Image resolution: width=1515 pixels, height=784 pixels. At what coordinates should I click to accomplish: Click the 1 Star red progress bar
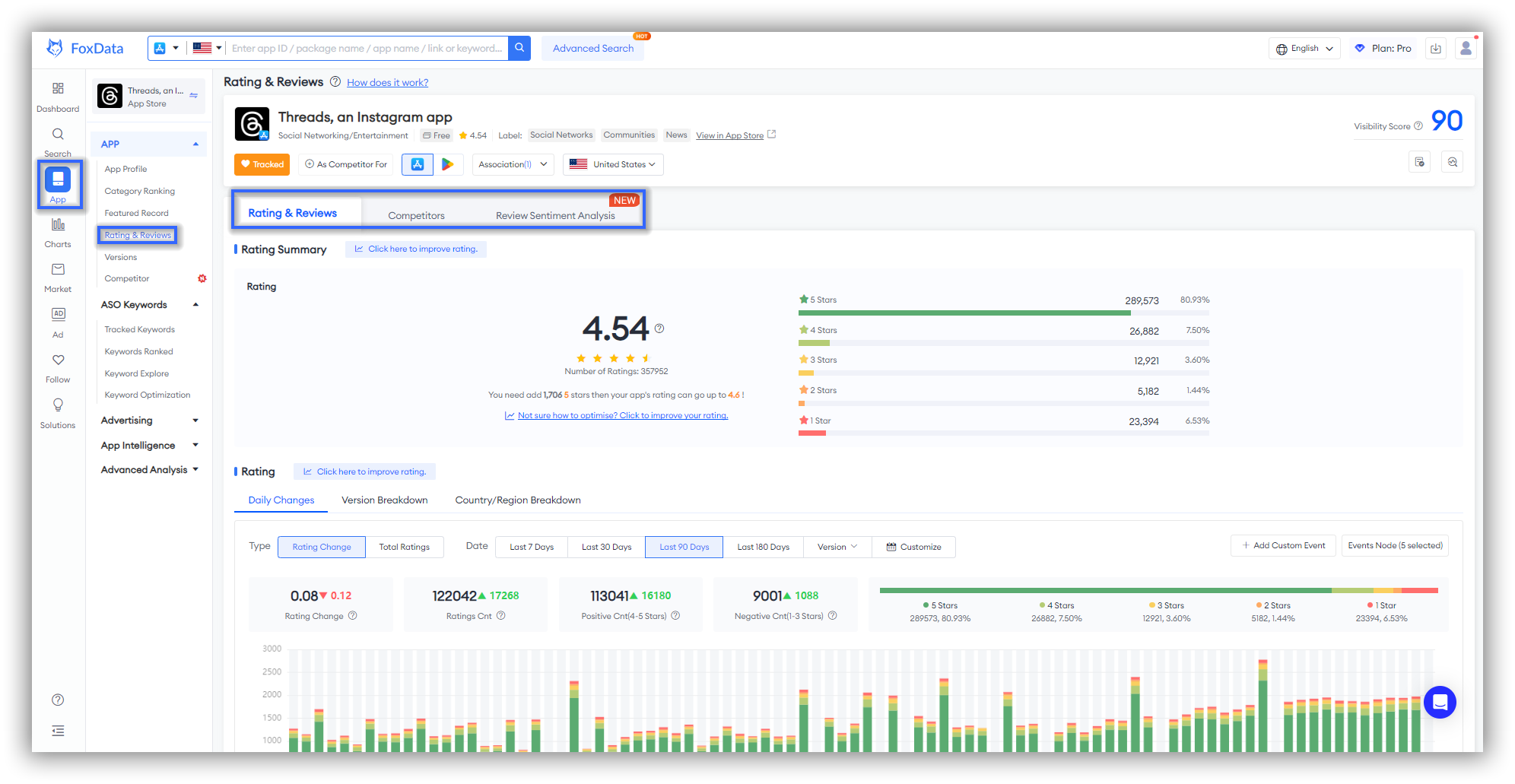[x=812, y=433]
